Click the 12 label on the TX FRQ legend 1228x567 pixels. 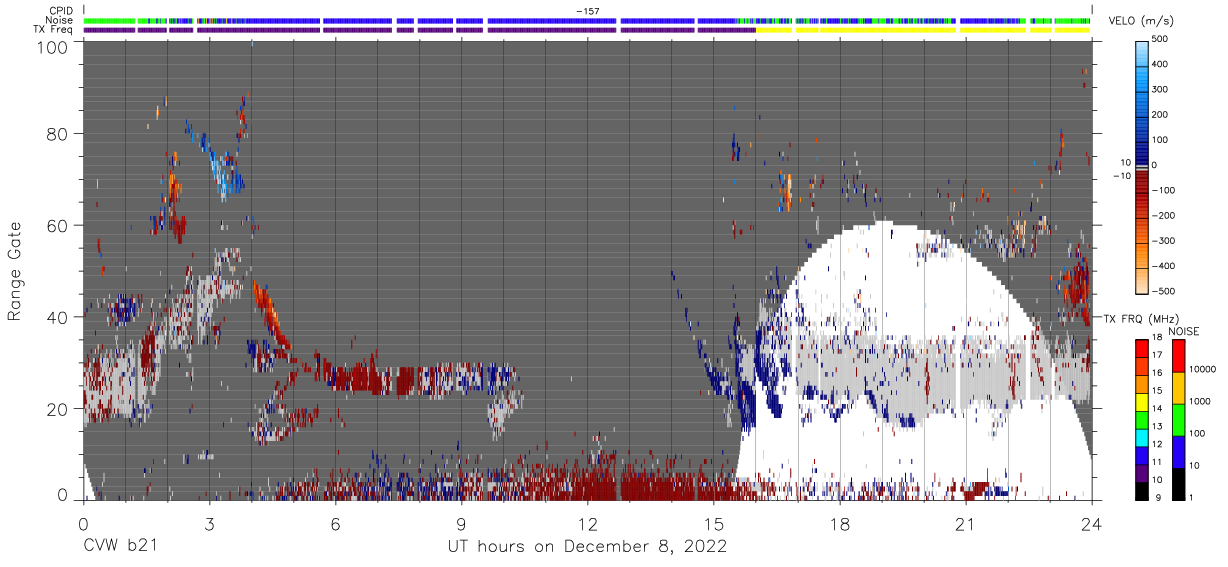[1158, 444]
